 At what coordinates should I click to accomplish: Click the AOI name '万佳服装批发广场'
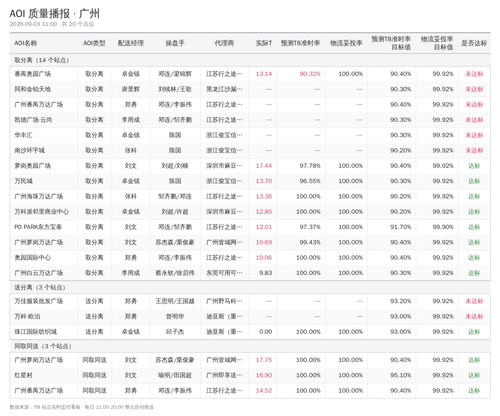click(x=38, y=301)
